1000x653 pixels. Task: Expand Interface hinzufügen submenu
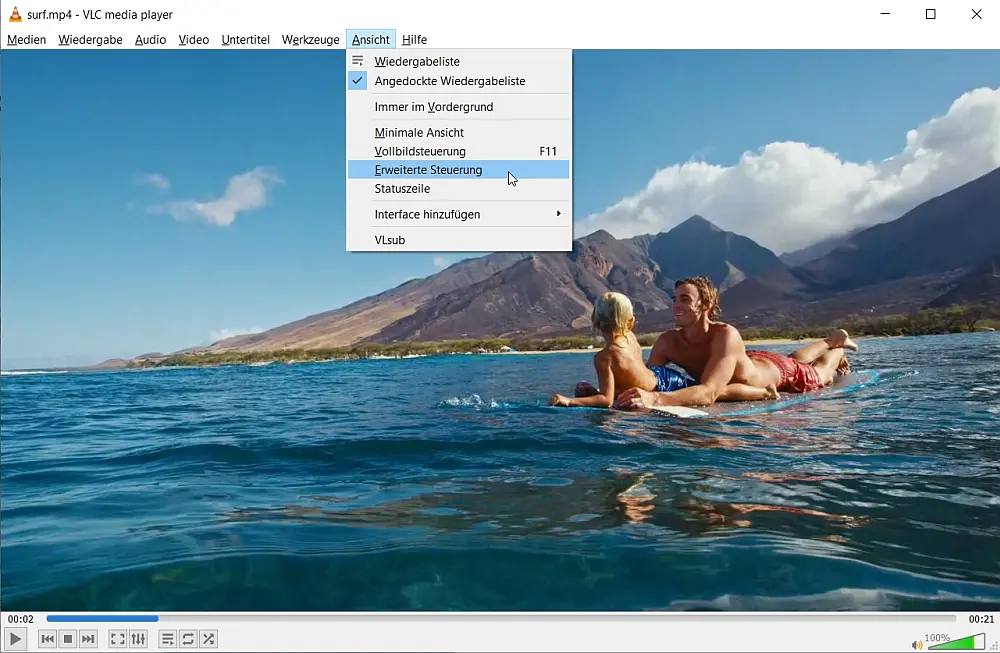[459, 214]
